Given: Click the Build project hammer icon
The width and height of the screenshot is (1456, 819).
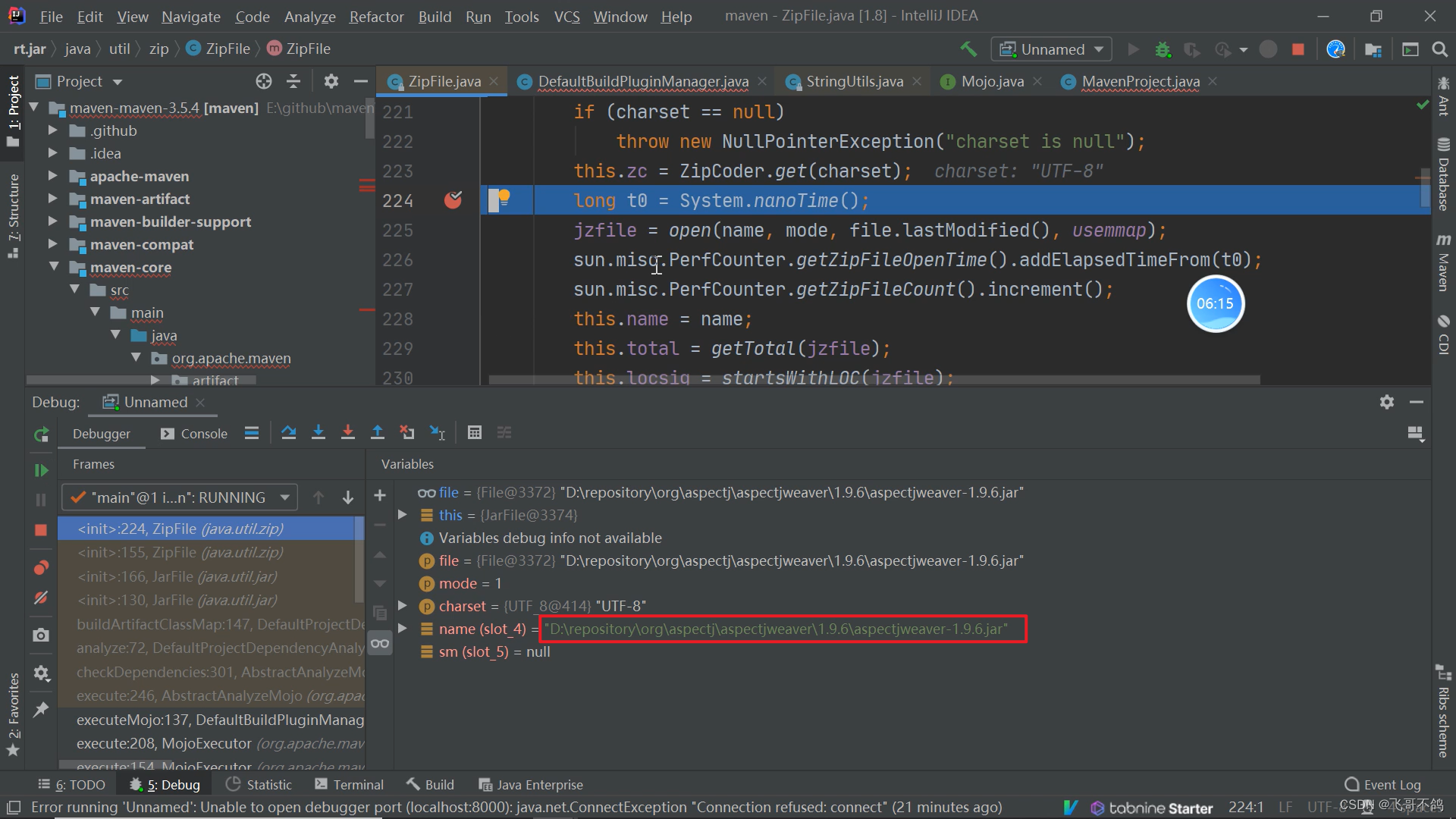Looking at the screenshot, I should point(968,49).
